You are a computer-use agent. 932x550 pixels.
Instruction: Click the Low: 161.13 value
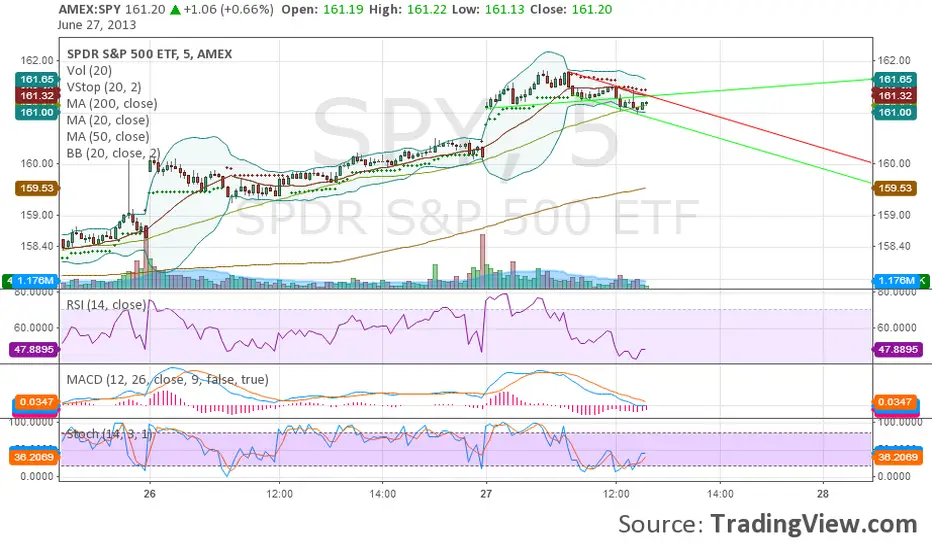point(488,10)
